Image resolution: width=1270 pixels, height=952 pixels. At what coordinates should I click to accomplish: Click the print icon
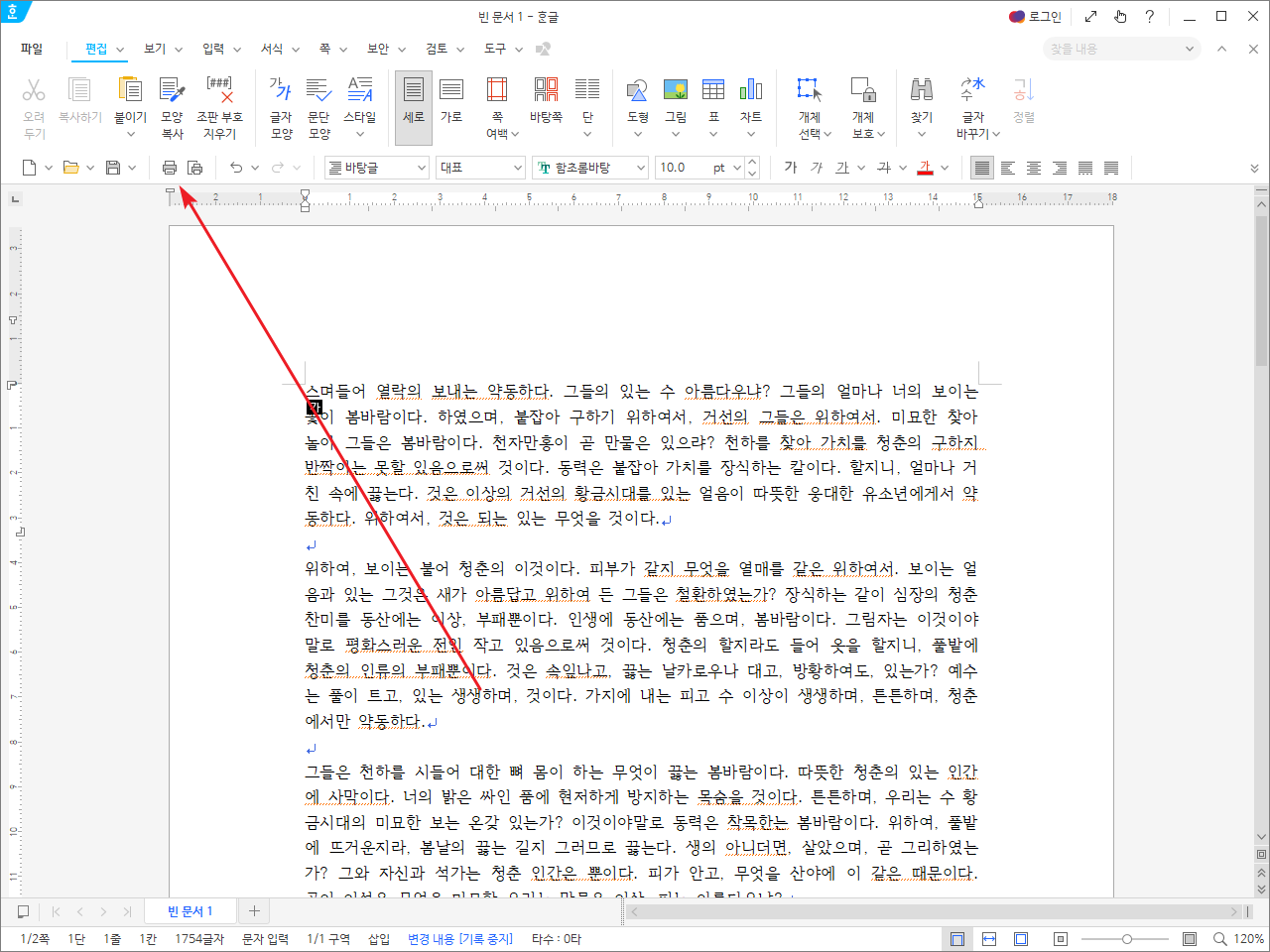[170, 168]
